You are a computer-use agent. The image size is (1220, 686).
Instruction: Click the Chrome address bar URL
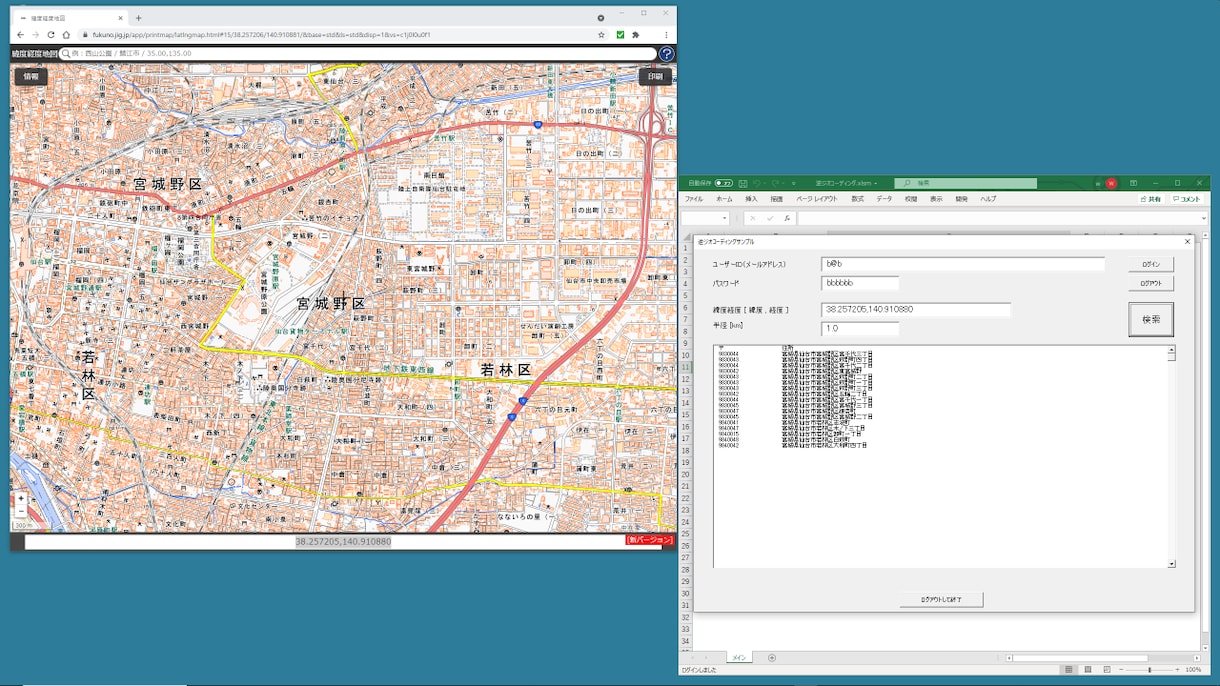point(261,35)
